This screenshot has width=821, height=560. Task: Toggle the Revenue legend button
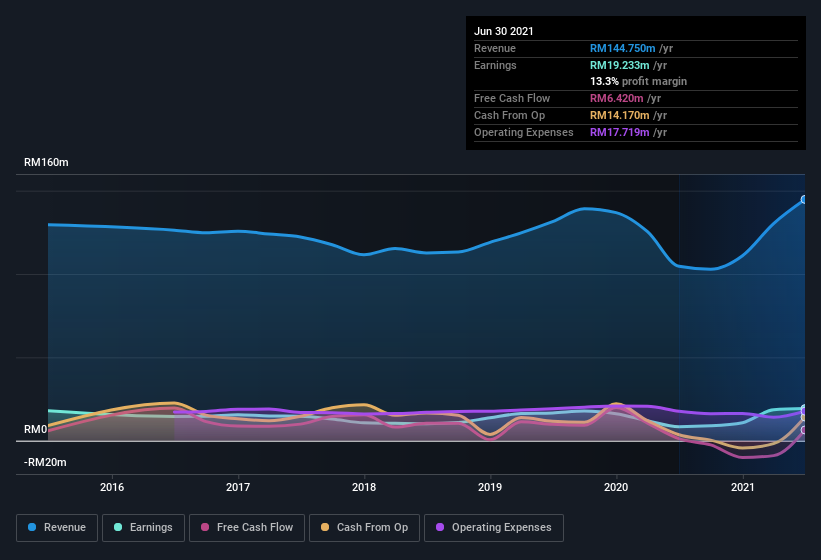coord(57,528)
